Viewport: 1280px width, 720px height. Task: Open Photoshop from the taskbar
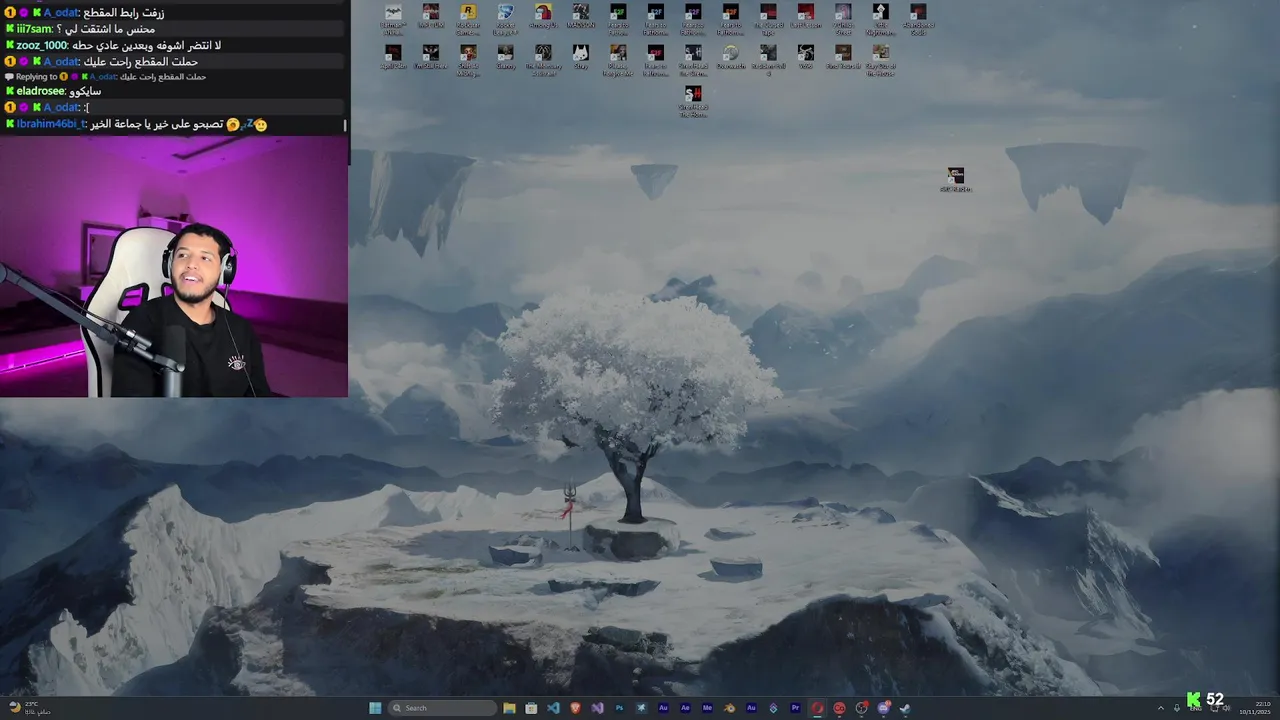coord(619,708)
